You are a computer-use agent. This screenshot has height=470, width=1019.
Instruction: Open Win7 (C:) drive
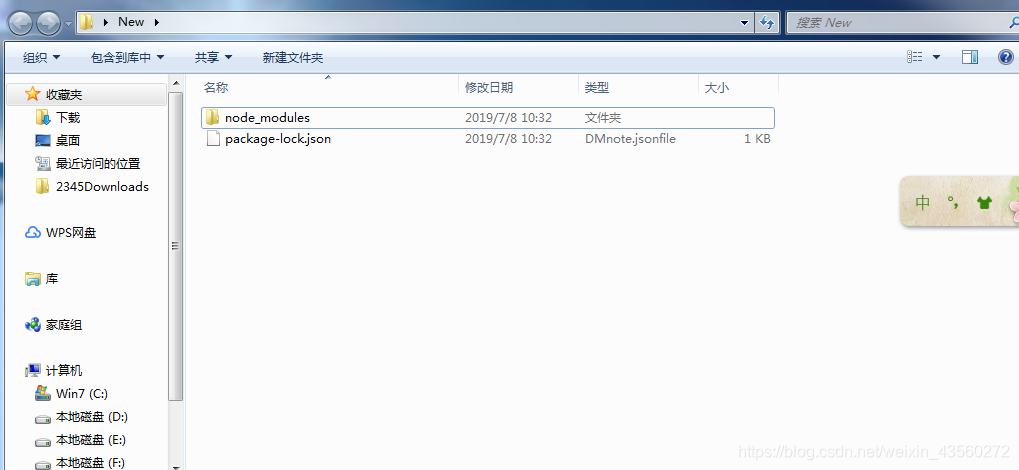tap(82, 393)
